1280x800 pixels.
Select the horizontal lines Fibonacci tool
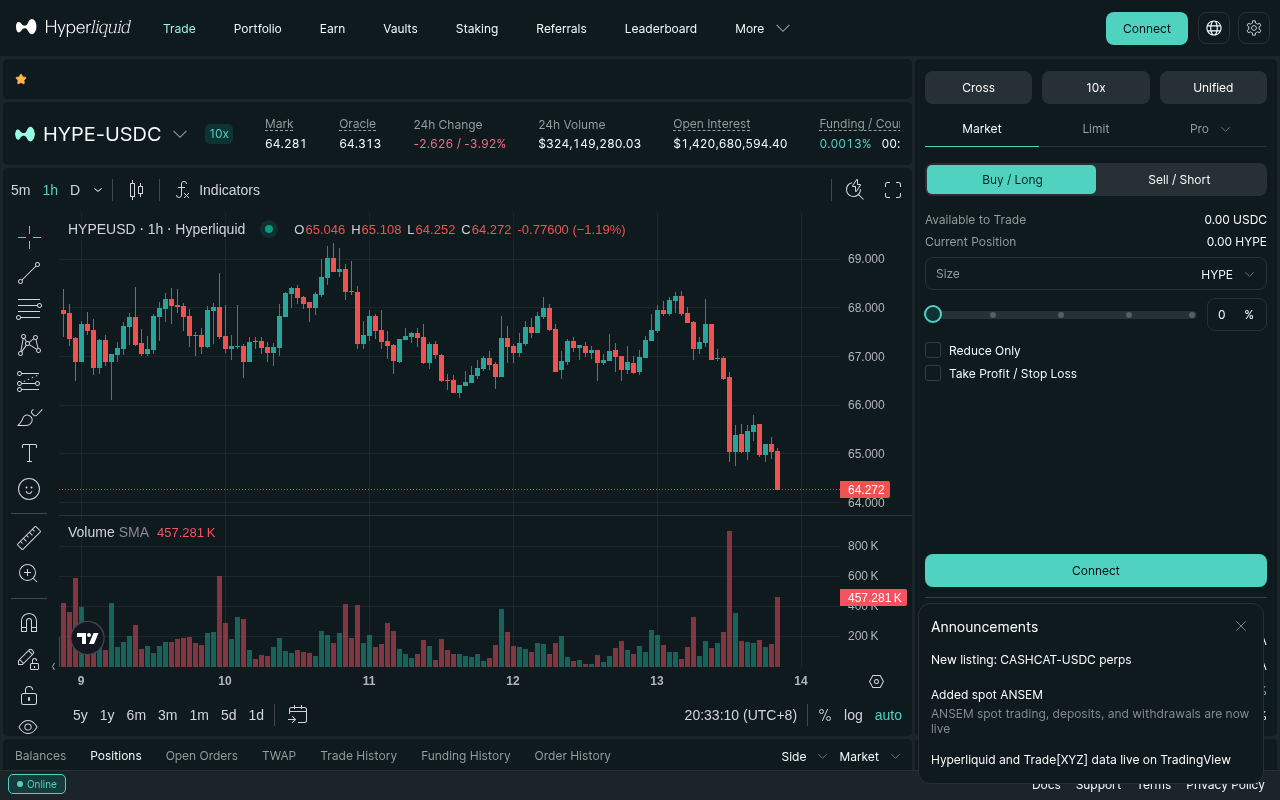(29, 309)
